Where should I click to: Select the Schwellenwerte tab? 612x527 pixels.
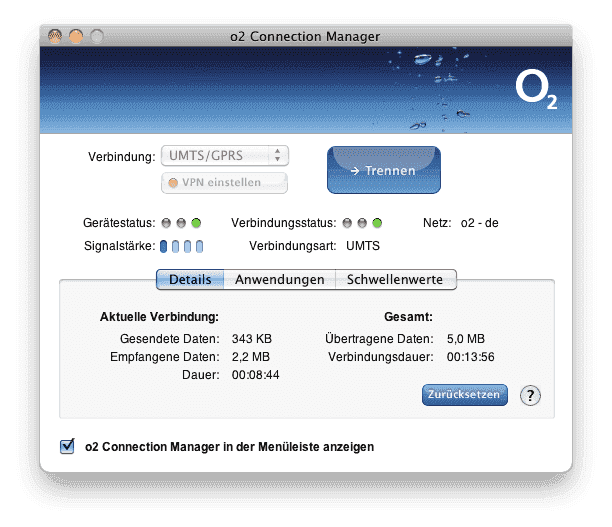coord(395,280)
